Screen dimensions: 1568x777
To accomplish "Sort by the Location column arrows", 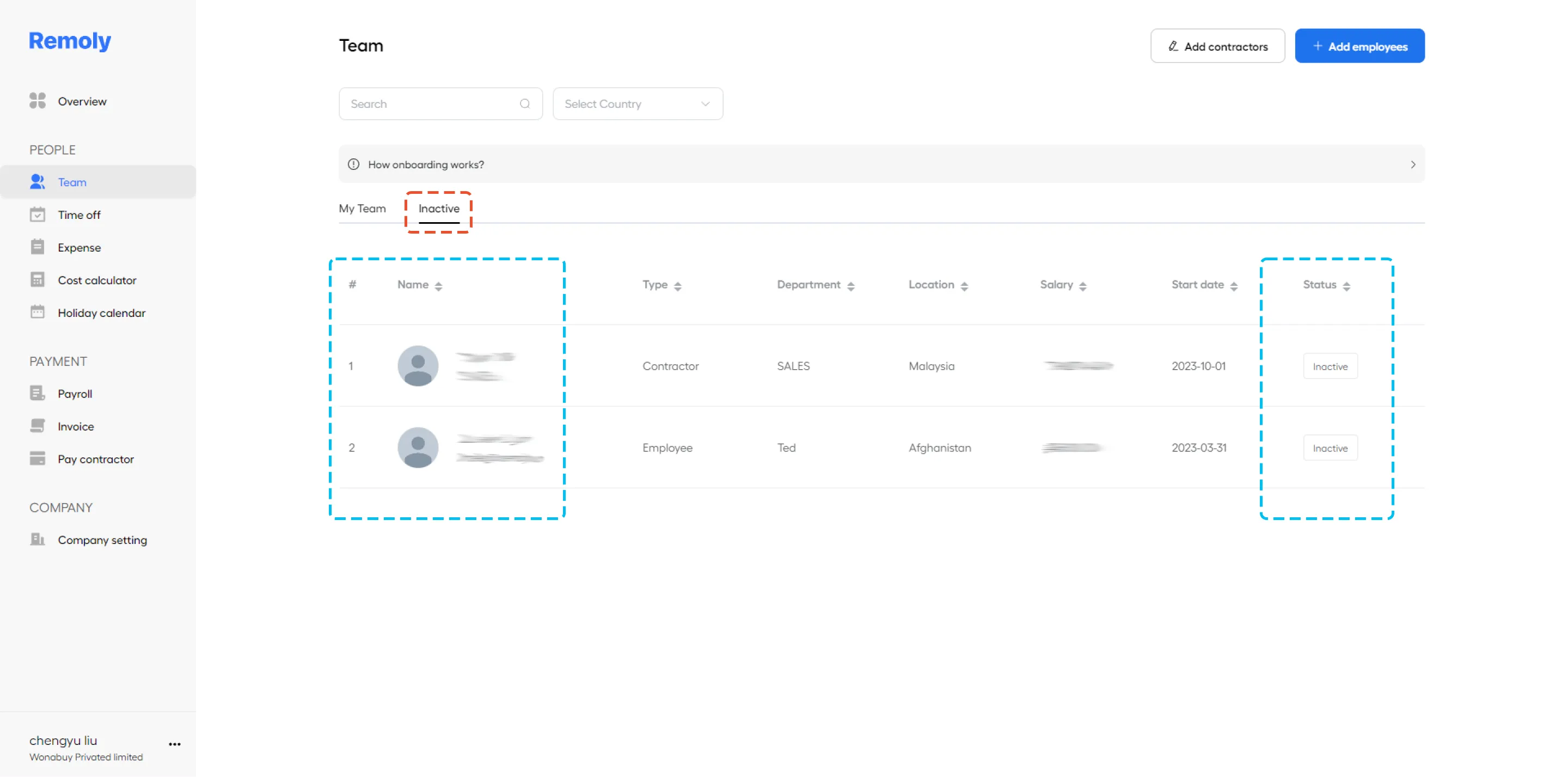I will click(x=965, y=286).
